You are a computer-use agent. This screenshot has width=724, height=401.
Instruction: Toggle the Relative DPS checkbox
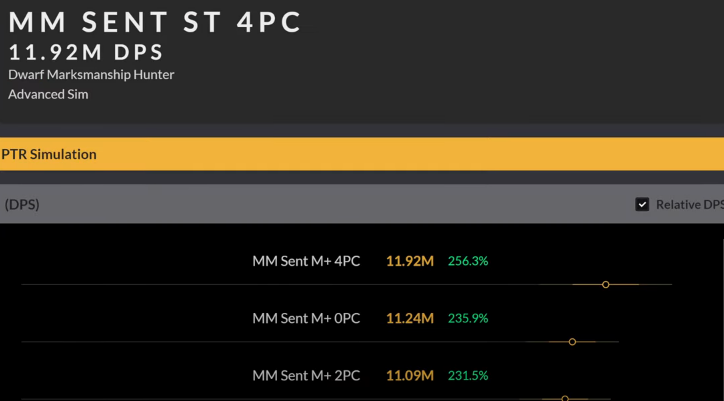pos(642,204)
